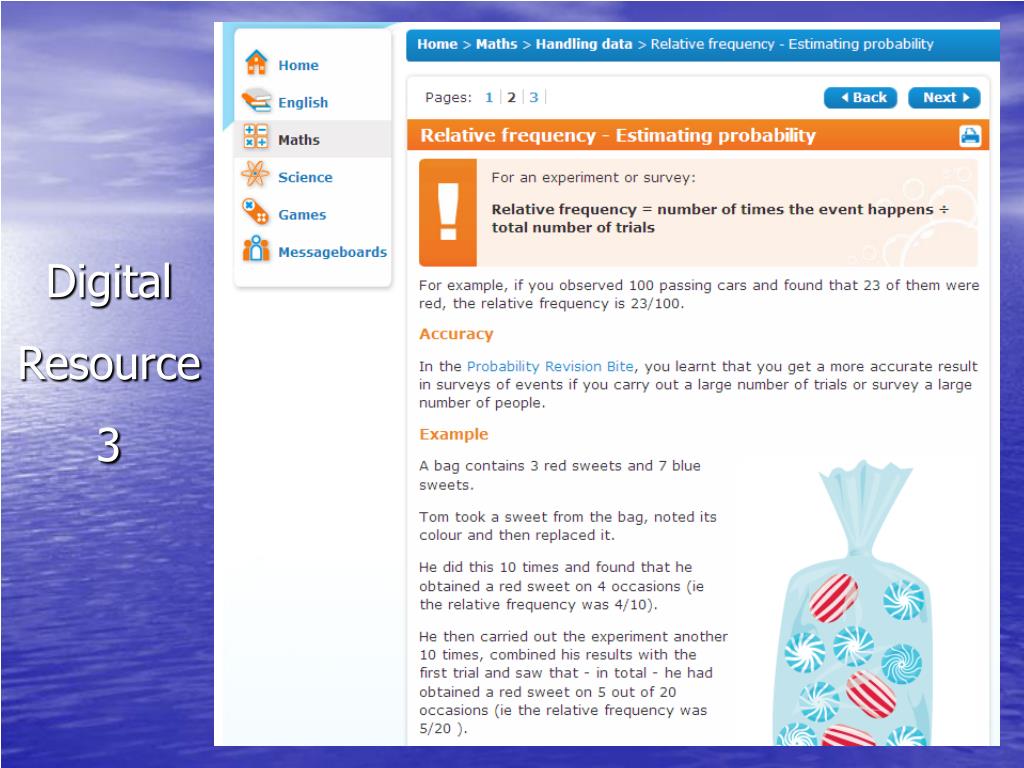1024x768 pixels.
Task: Open the English sidebar link
Action: point(303,103)
